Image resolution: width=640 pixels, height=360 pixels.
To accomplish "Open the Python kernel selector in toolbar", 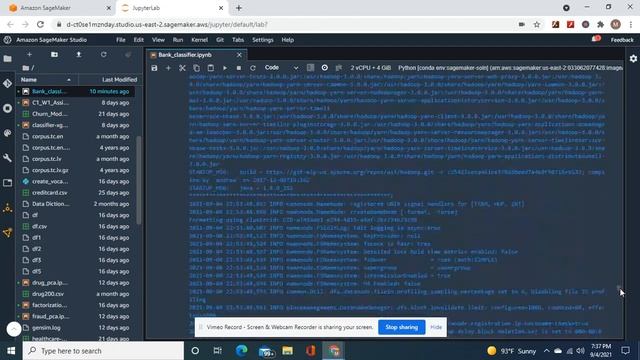I will (510, 68).
